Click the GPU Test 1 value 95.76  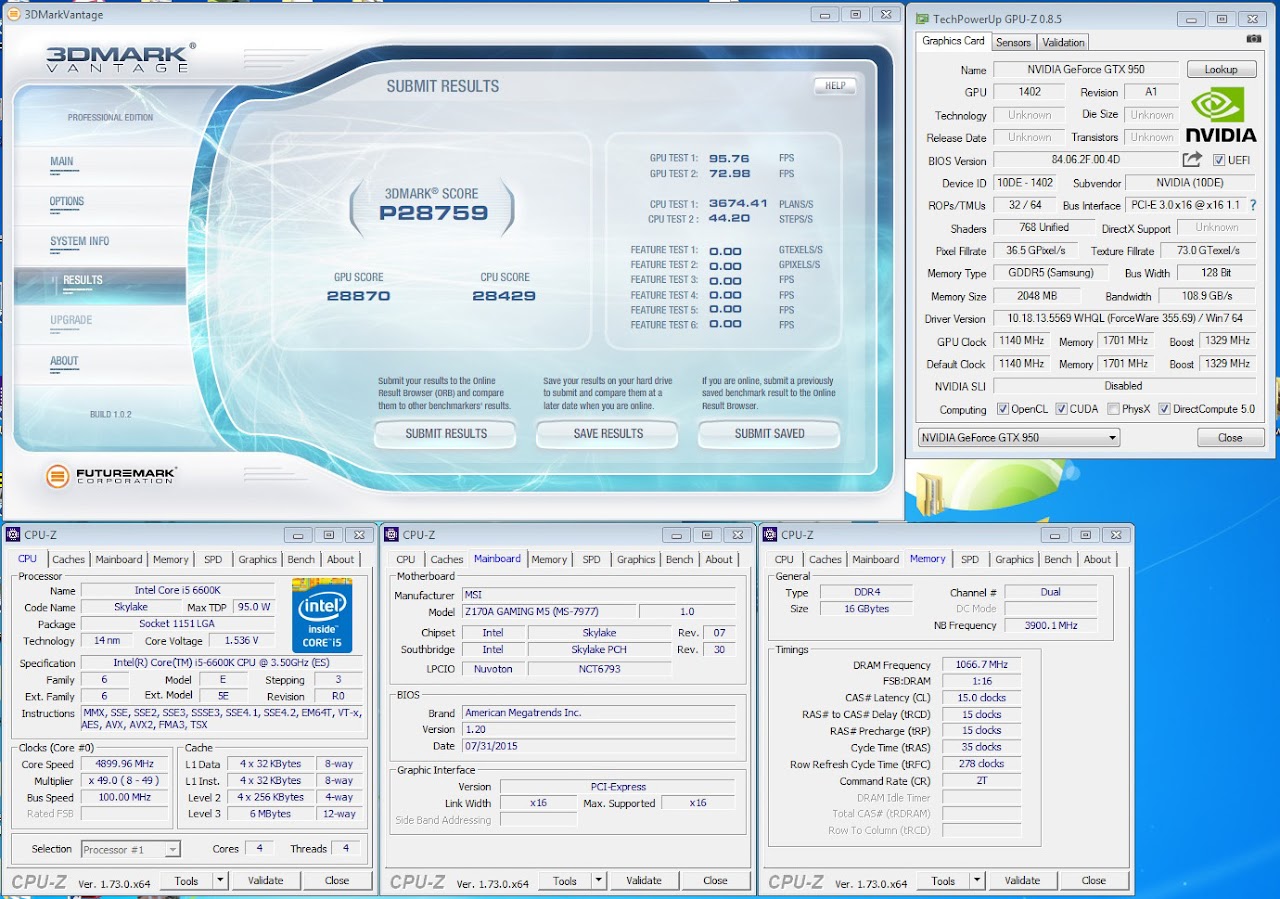[729, 159]
